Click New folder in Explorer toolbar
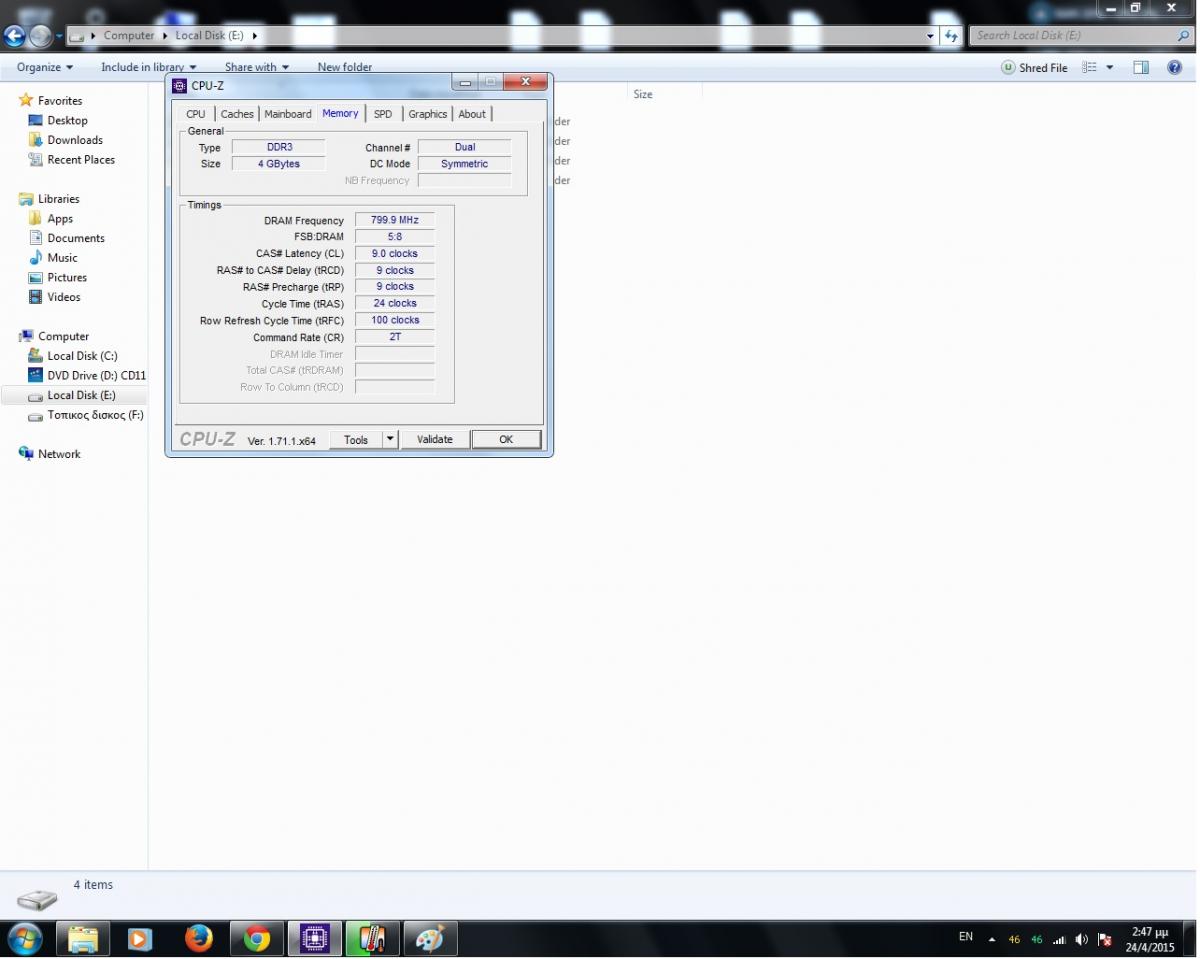This screenshot has height=959, width=1200. coord(345,68)
